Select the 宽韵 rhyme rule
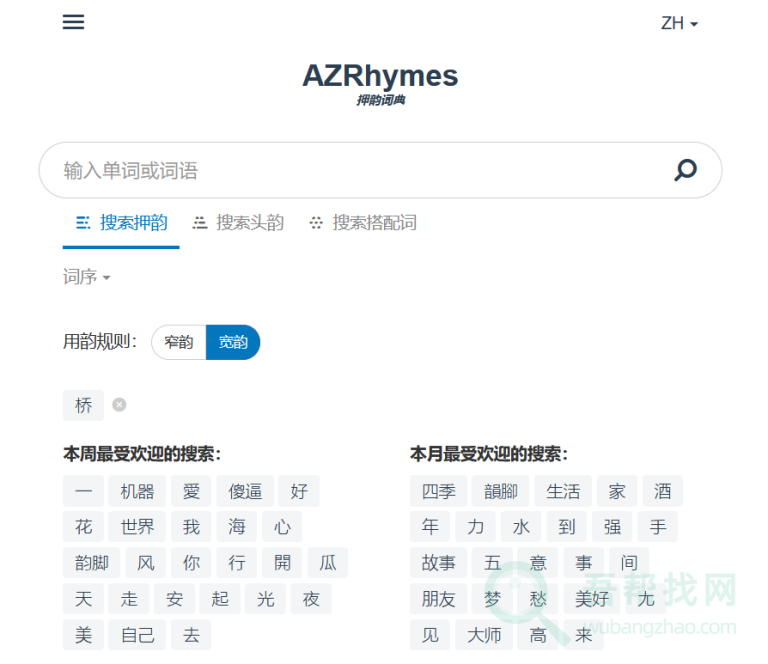The width and height of the screenshot is (768, 664). [x=233, y=342]
